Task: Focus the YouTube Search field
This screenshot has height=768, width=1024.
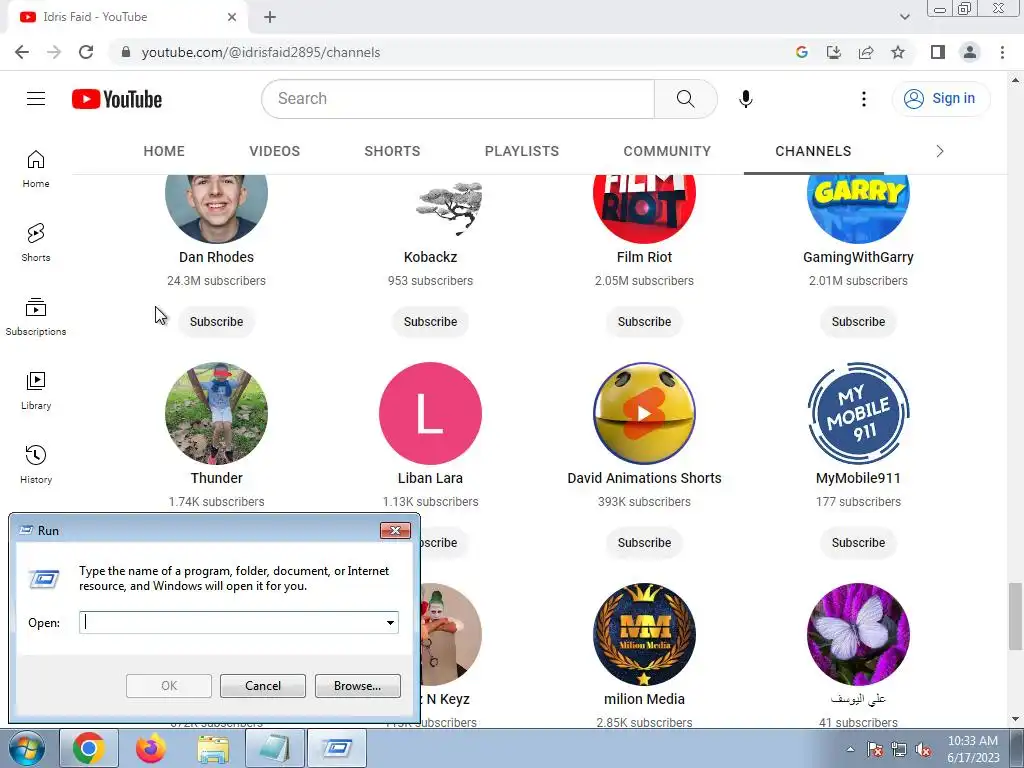Action: [458, 99]
